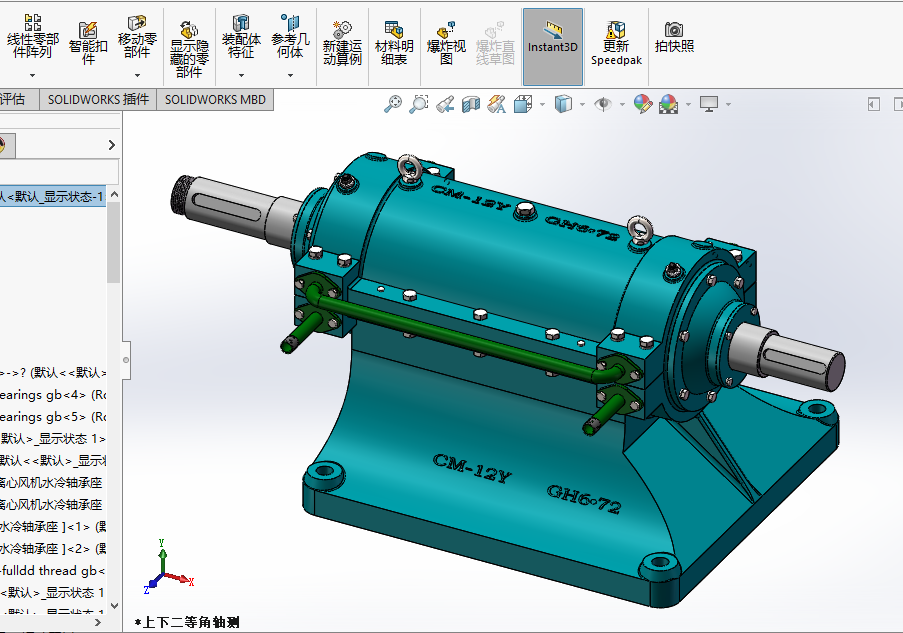Image resolution: width=903 pixels, height=633 pixels.
Task: Click the feature tree filter input field
Action: point(59,172)
